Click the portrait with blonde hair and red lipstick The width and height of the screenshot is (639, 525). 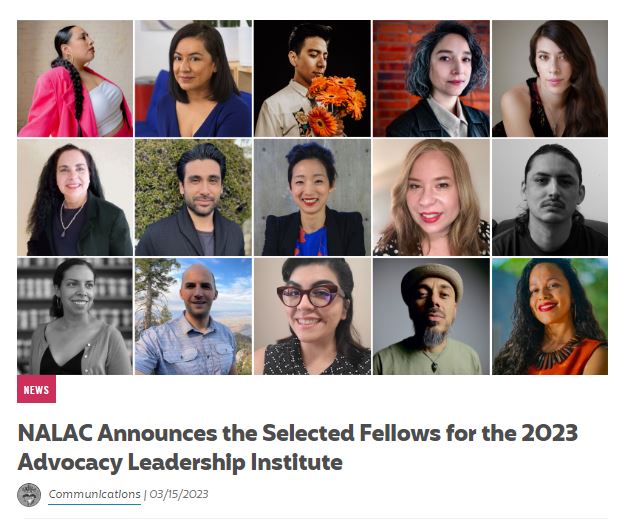click(x=430, y=197)
